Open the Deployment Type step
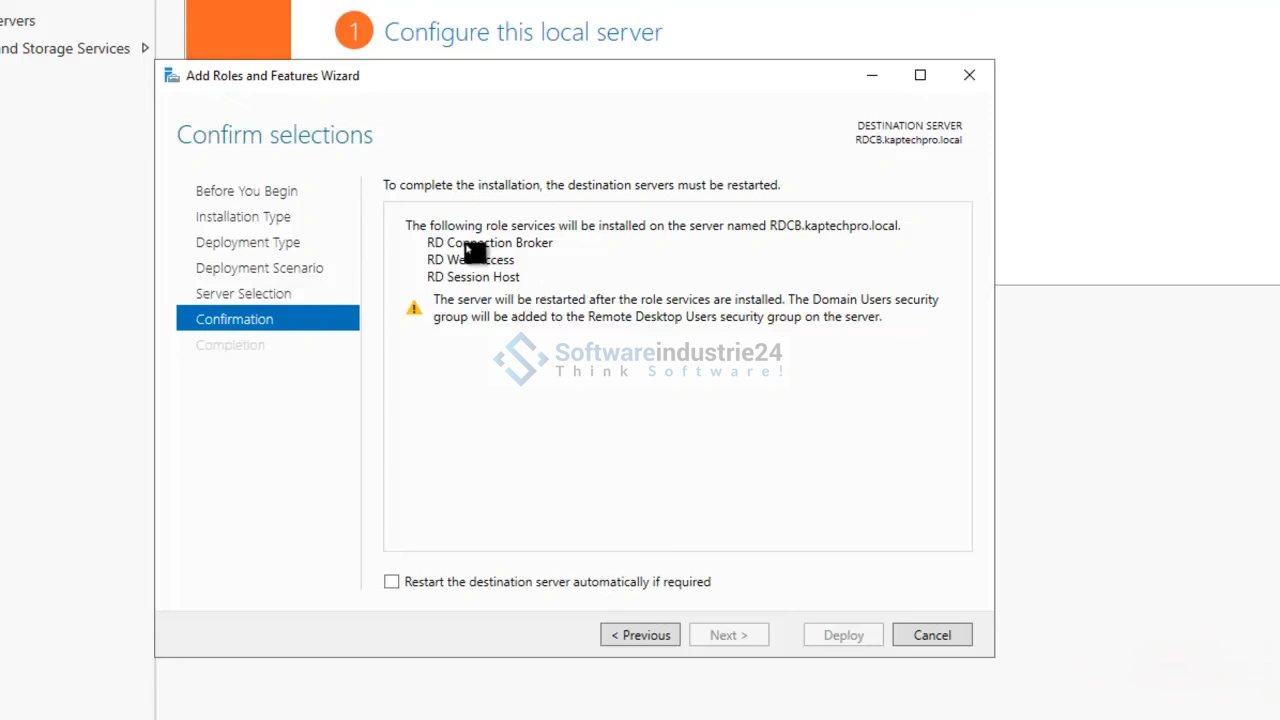 point(248,243)
